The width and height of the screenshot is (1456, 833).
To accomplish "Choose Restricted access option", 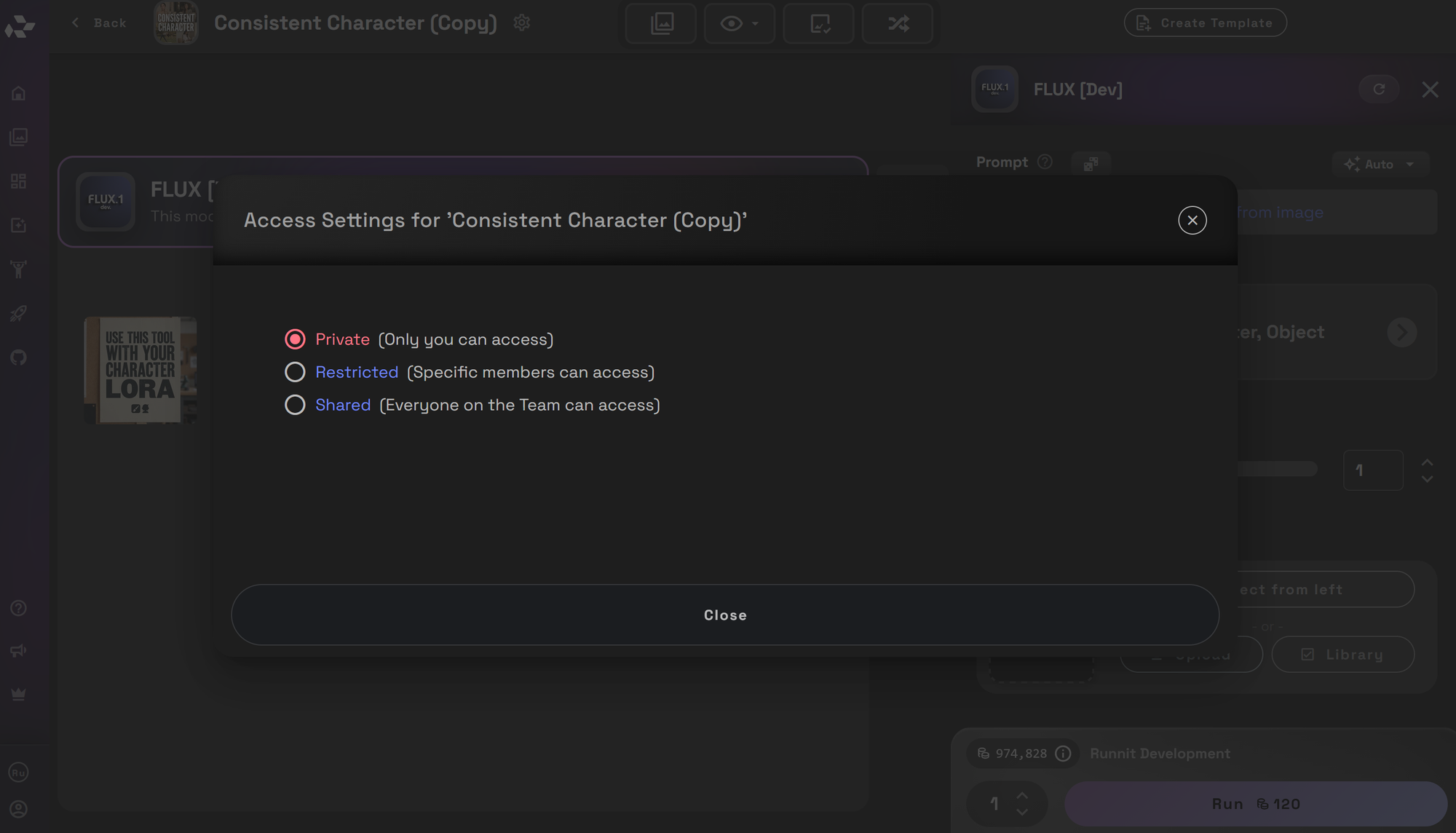I will pyautogui.click(x=295, y=372).
